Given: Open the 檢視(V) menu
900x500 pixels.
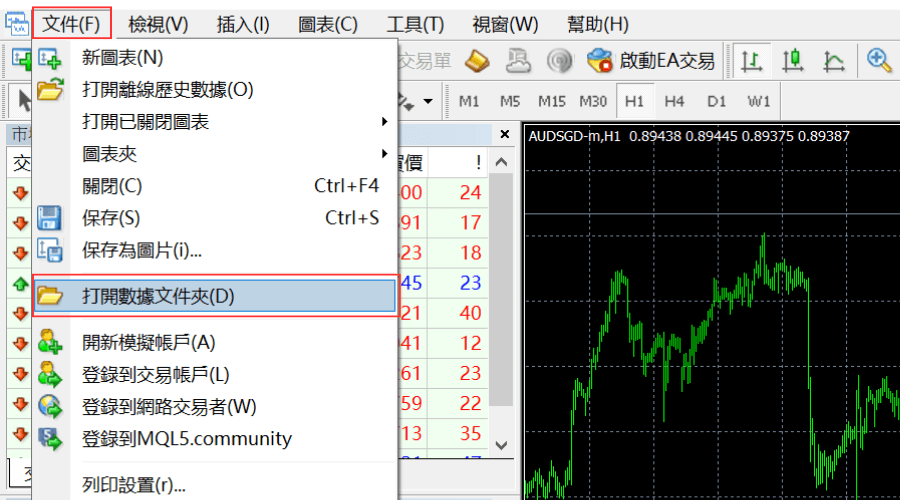Looking at the screenshot, I should pyautogui.click(x=158, y=24).
